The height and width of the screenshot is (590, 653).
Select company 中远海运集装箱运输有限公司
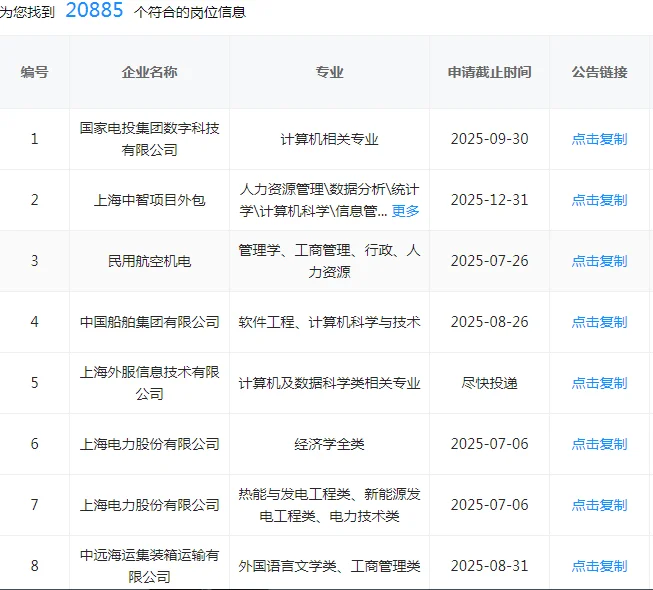pos(150,566)
